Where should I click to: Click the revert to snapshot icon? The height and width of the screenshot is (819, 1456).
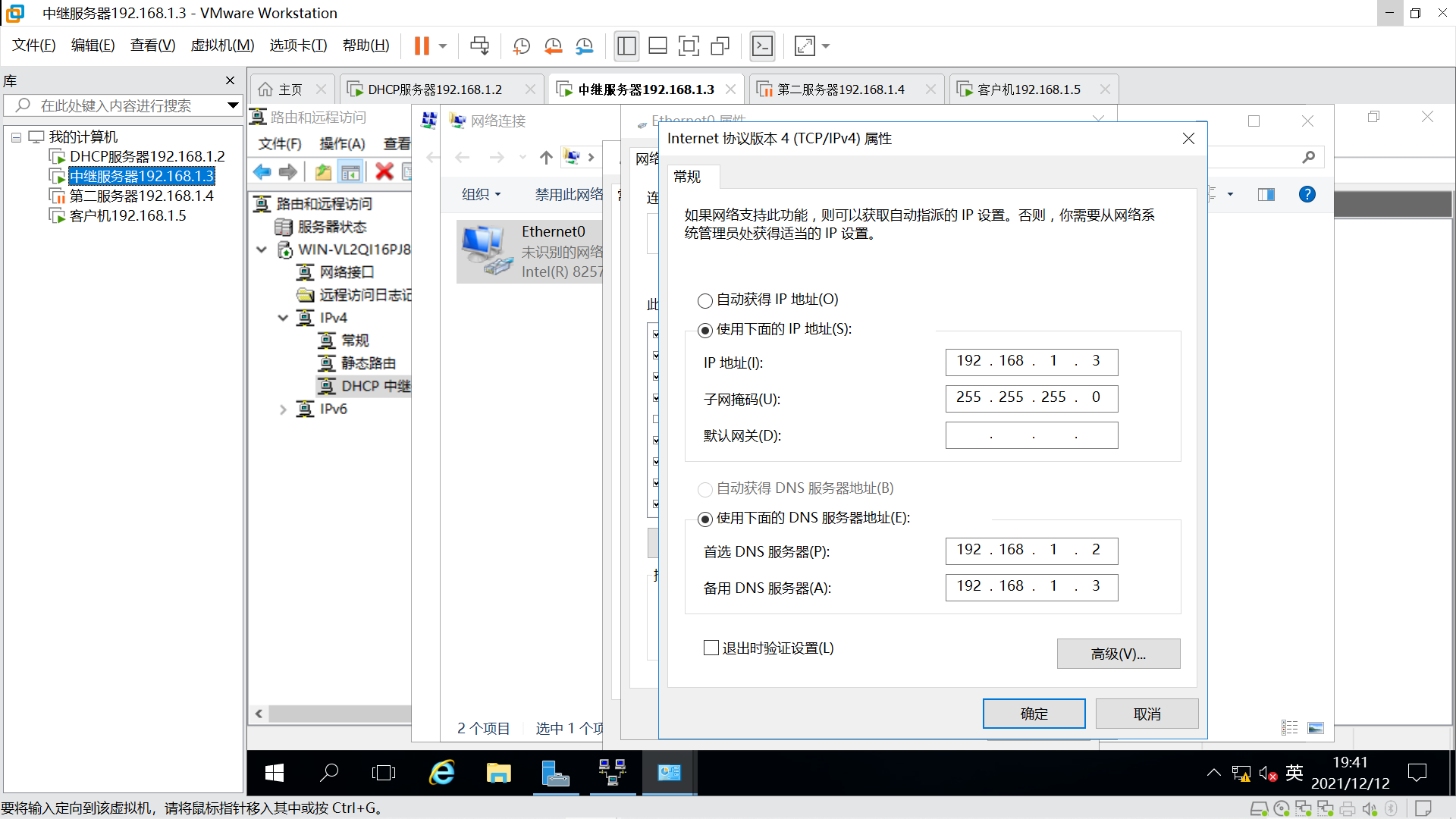[x=553, y=46]
